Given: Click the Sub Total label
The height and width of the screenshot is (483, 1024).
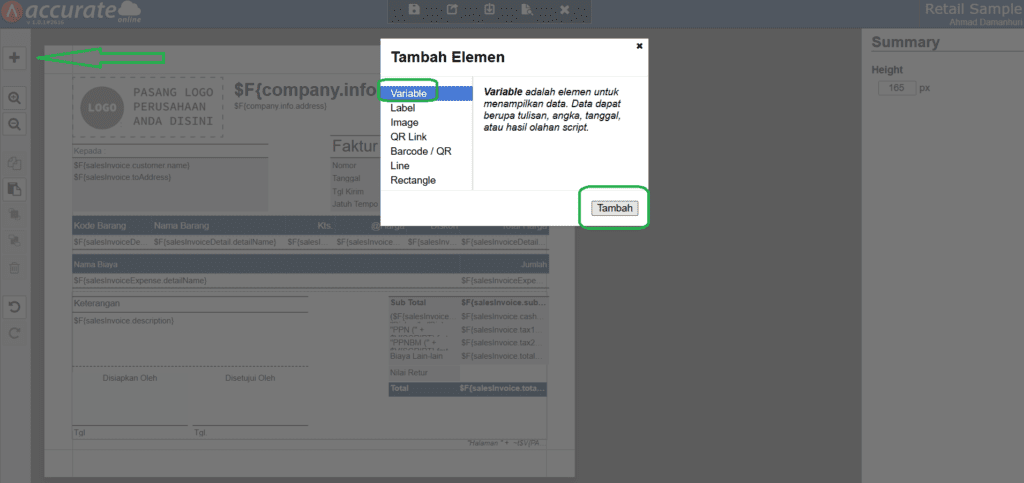Looking at the screenshot, I should (x=408, y=303).
